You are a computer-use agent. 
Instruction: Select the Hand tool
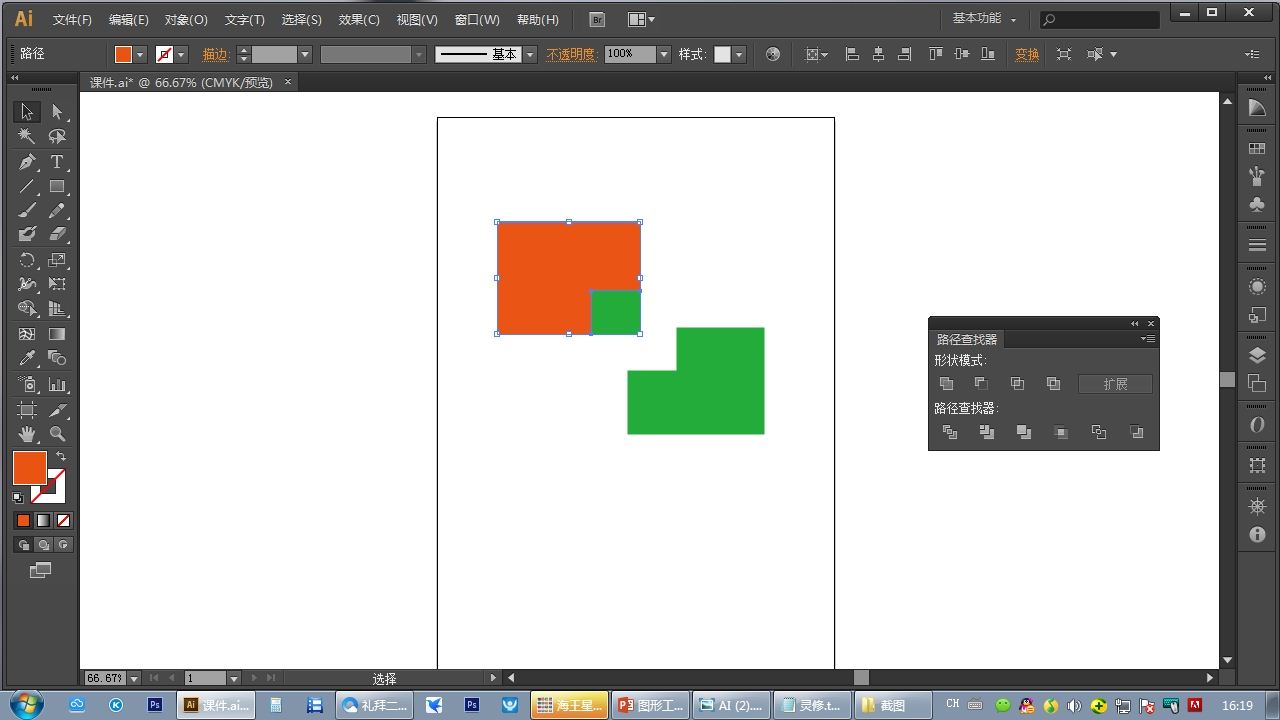point(27,434)
